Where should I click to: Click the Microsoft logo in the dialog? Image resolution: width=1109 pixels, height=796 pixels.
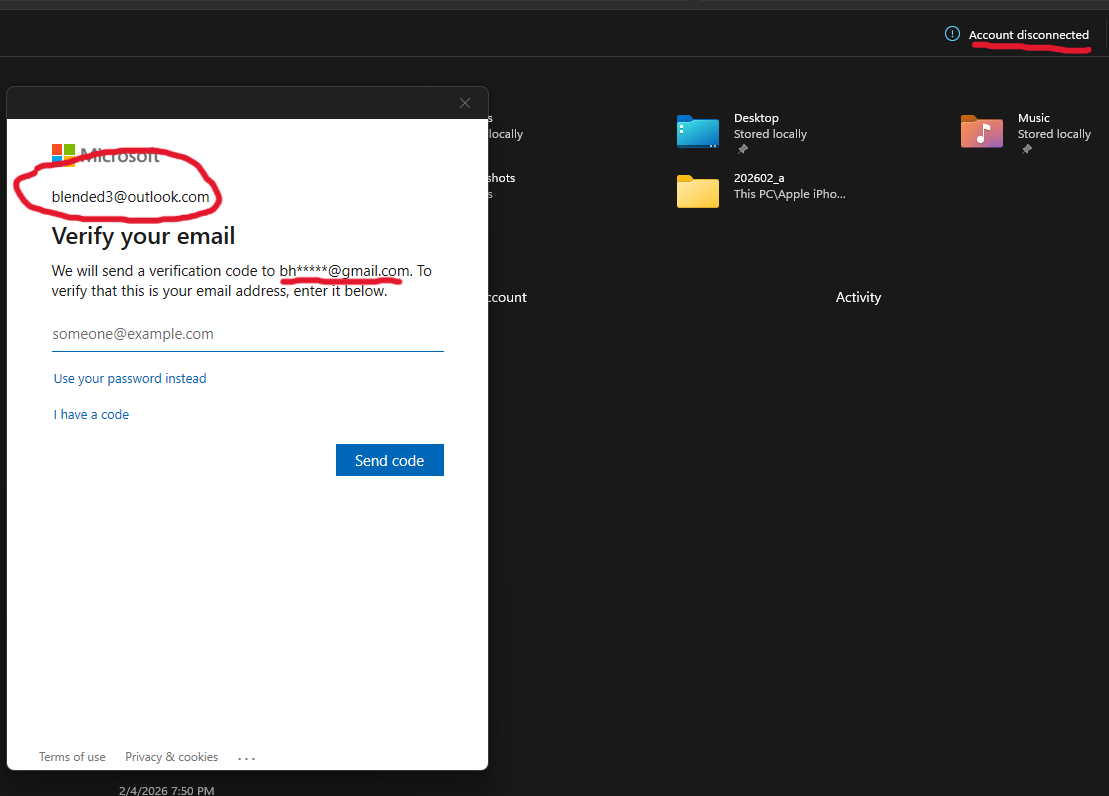click(x=106, y=155)
